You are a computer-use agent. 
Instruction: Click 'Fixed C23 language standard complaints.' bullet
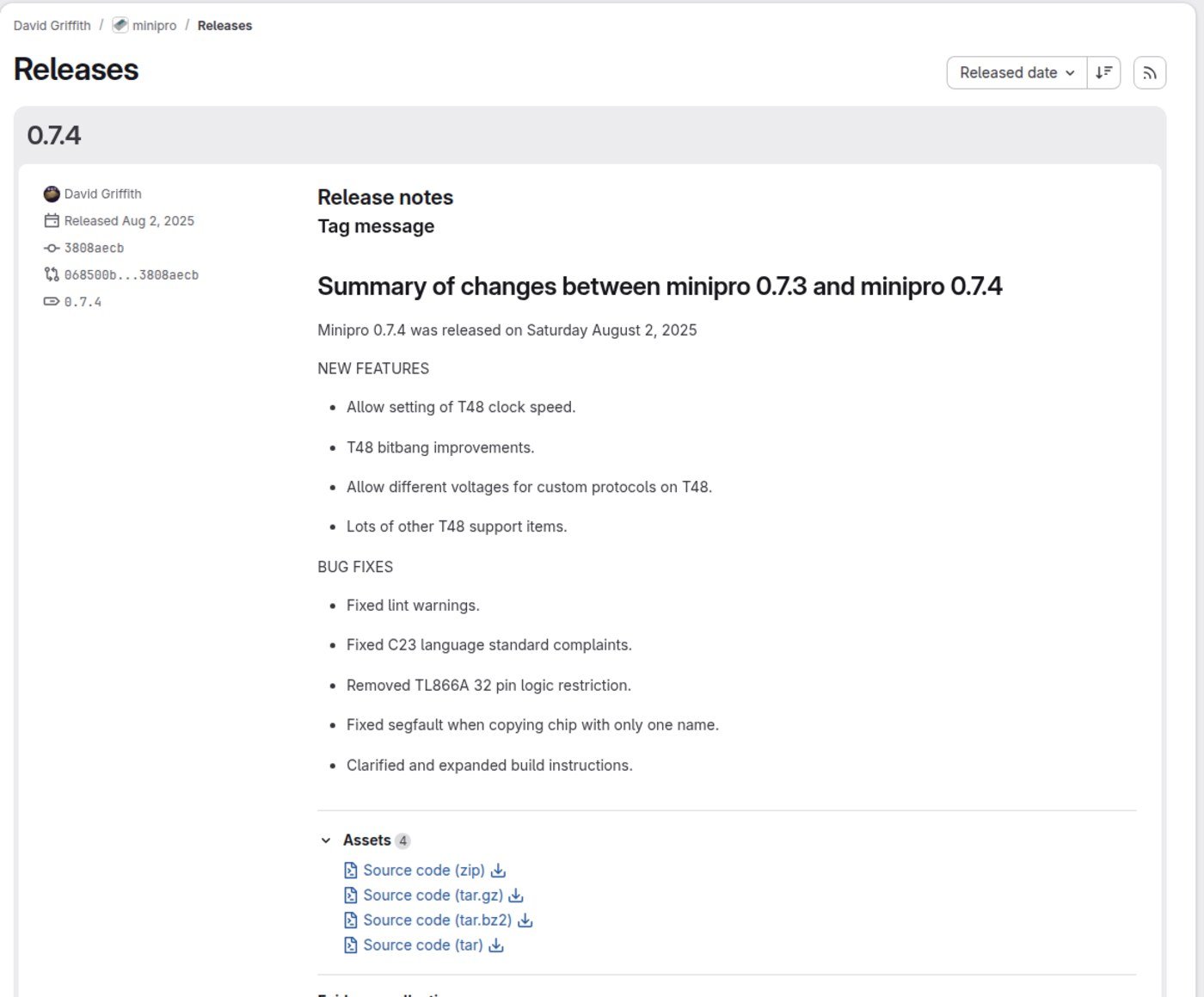[x=489, y=645]
